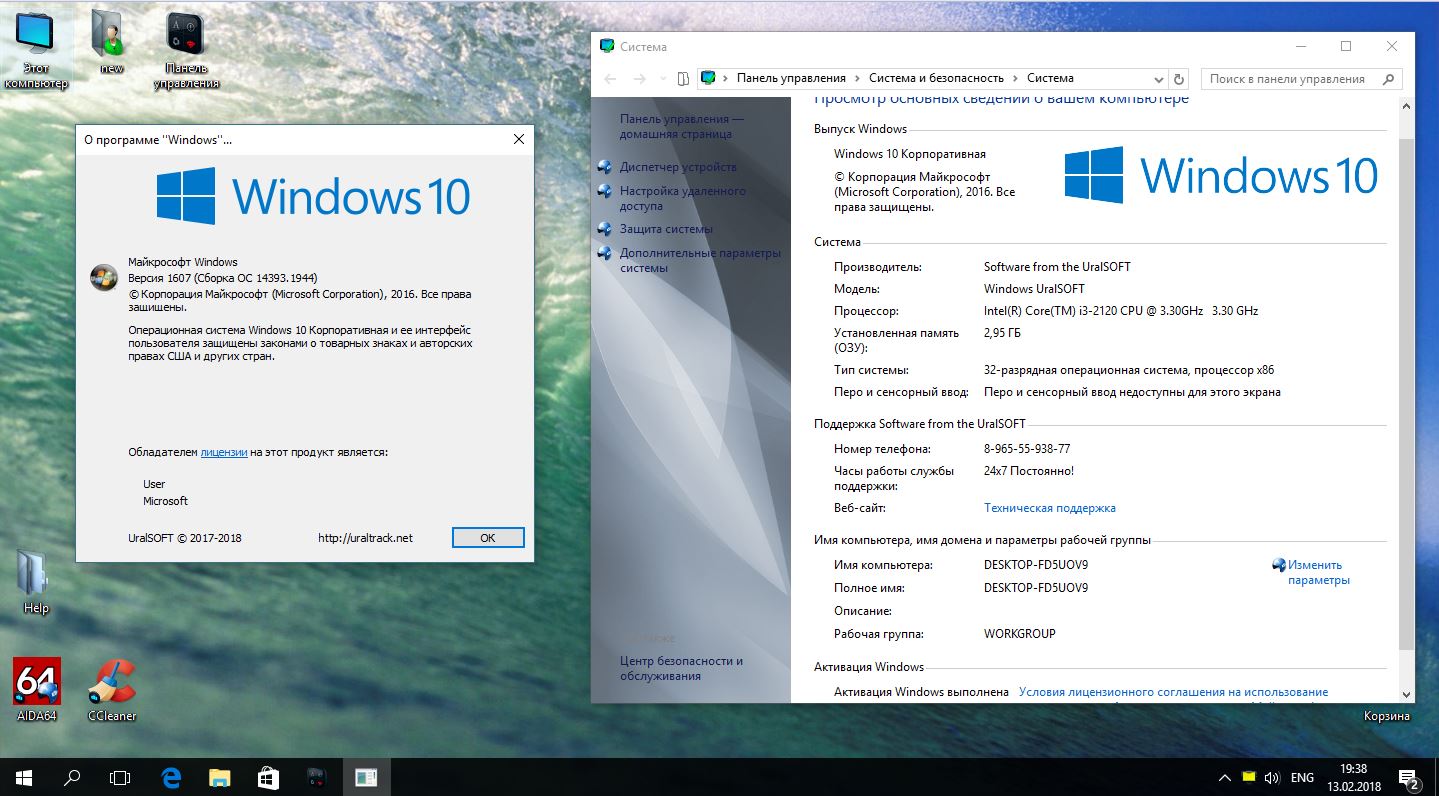Click the yellow tray icon beside volume
1439x796 pixels.
tap(1249, 777)
